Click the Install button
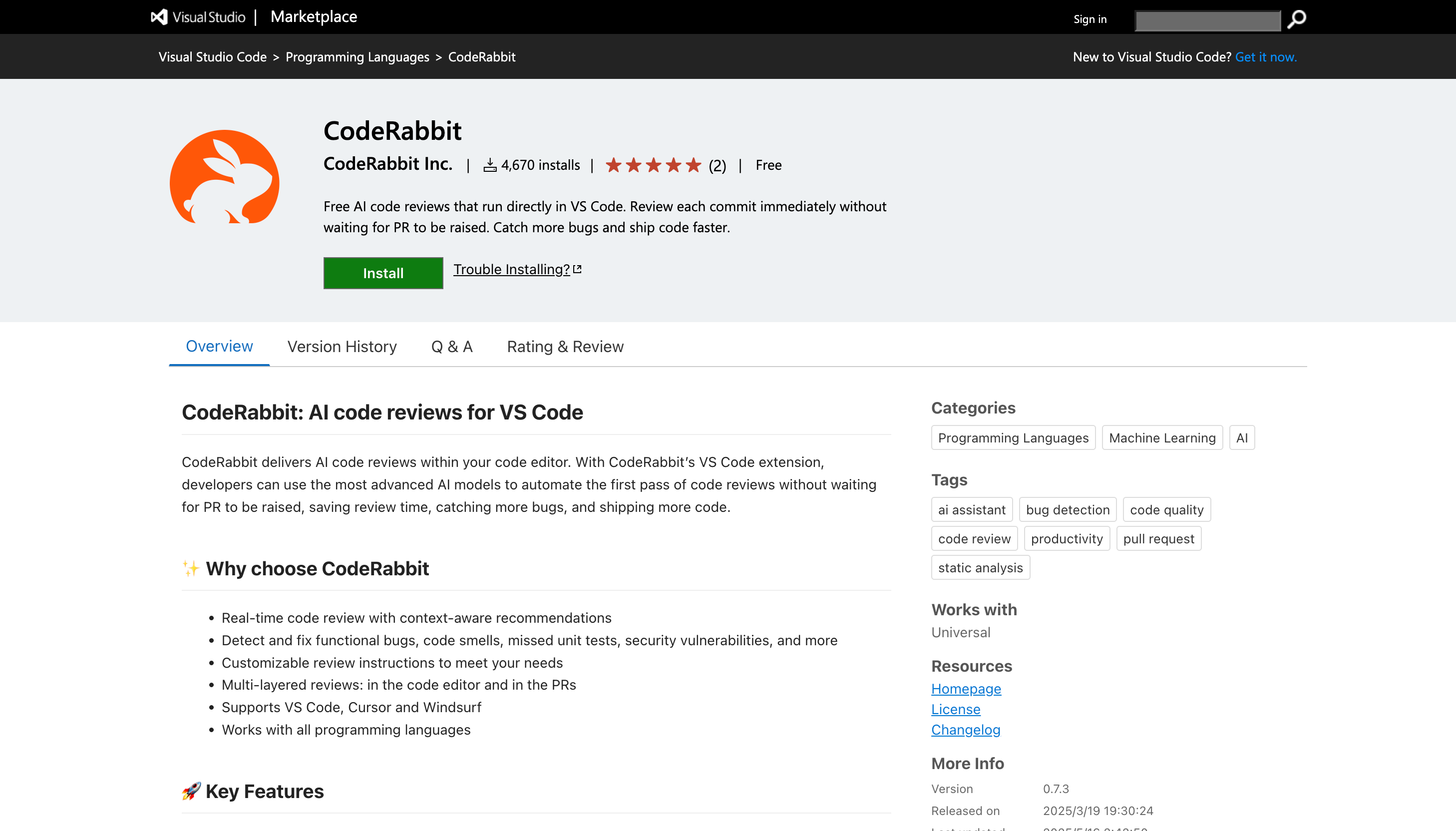This screenshot has height=831, width=1456. point(383,273)
